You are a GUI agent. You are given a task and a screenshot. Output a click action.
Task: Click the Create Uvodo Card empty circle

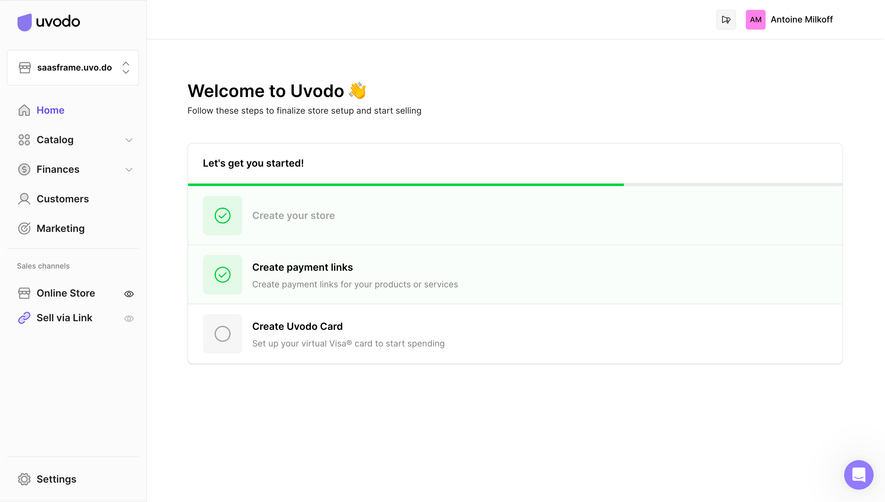(x=222, y=334)
